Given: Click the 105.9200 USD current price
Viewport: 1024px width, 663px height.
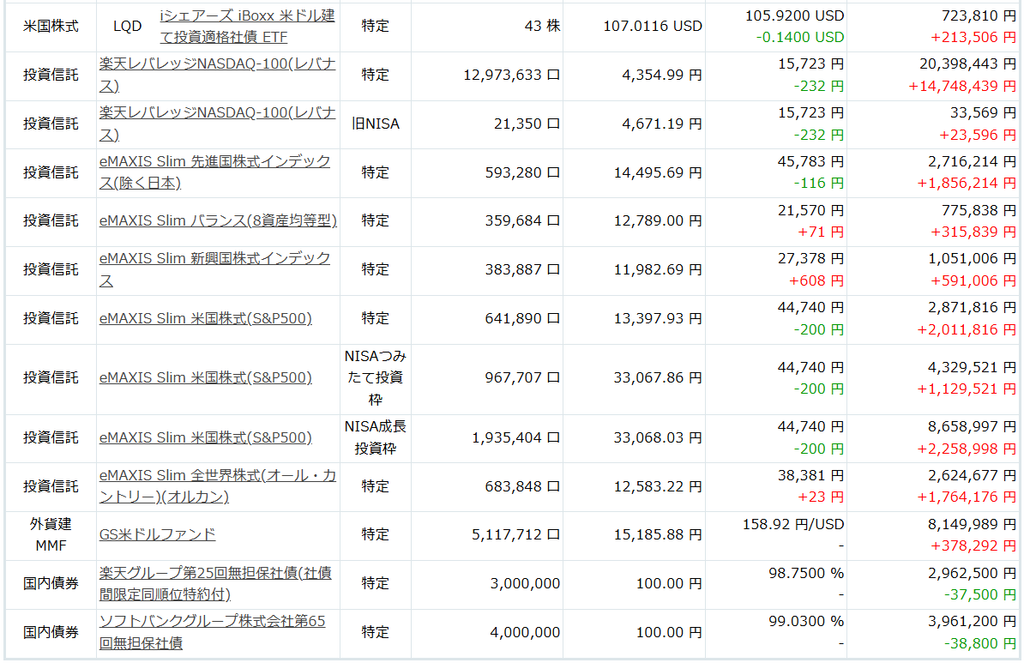Looking at the screenshot, I should point(795,16).
